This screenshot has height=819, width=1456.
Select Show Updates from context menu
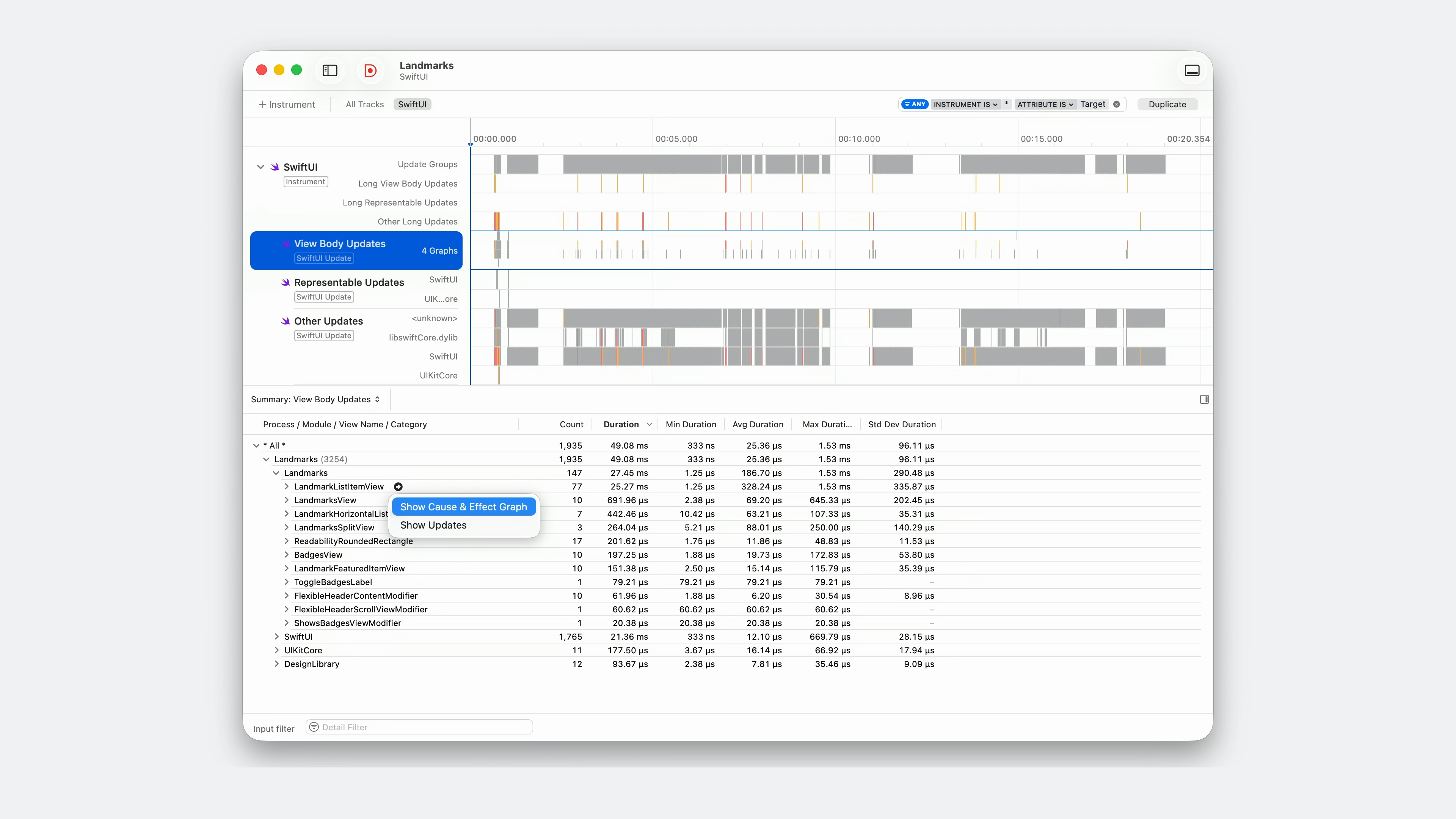[433, 525]
